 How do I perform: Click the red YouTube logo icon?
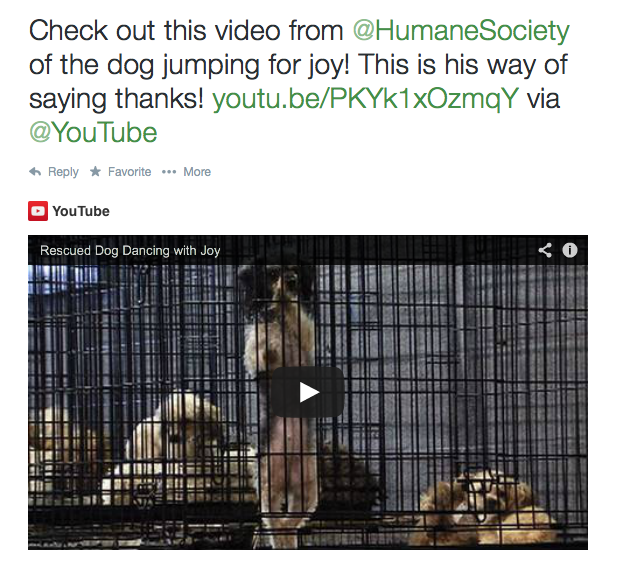point(38,211)
